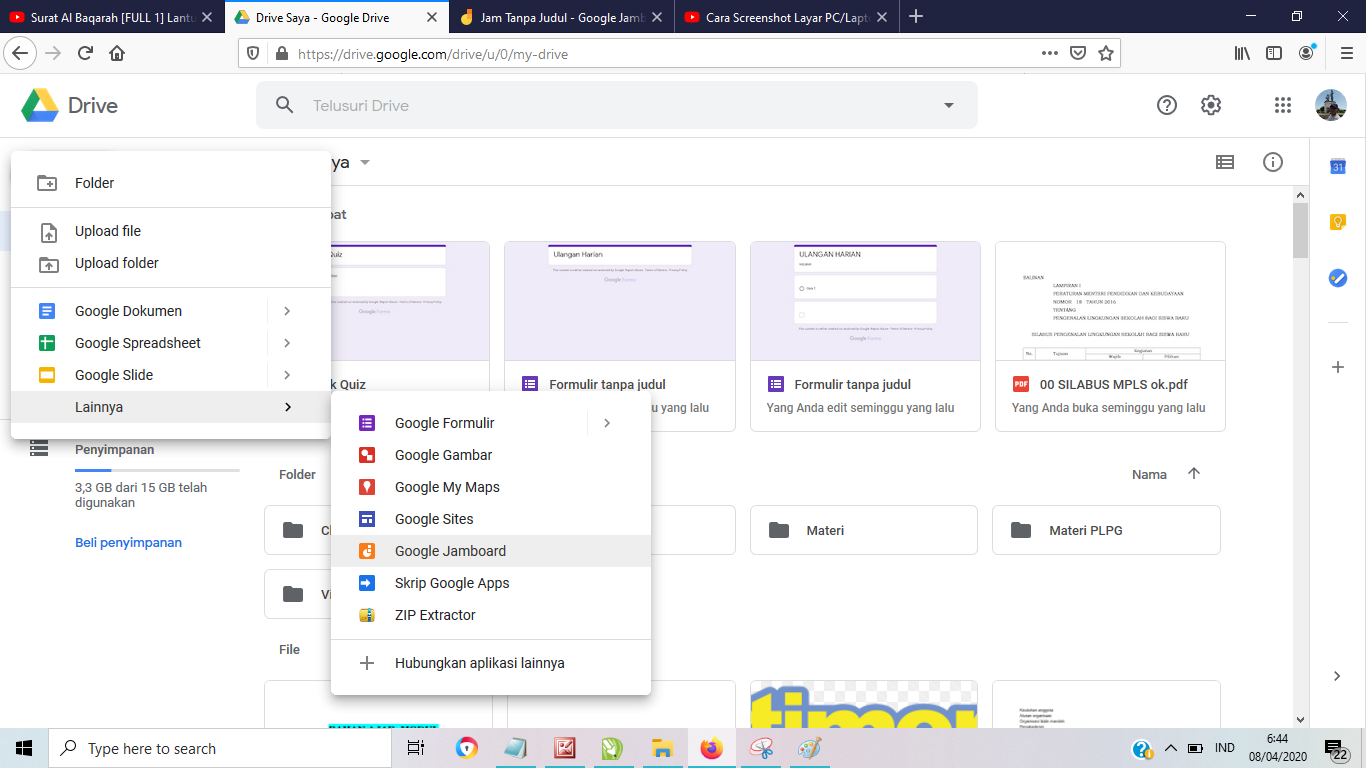This screenshot has width=1366, height=768.
Task: Click the Drive logo
Action: 69,105
